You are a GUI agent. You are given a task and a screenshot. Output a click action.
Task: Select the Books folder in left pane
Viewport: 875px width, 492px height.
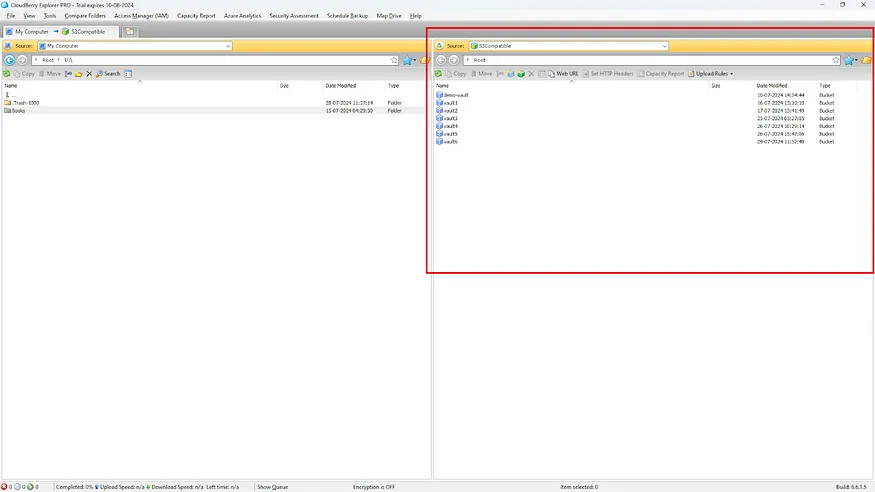(x=18, y=110)
